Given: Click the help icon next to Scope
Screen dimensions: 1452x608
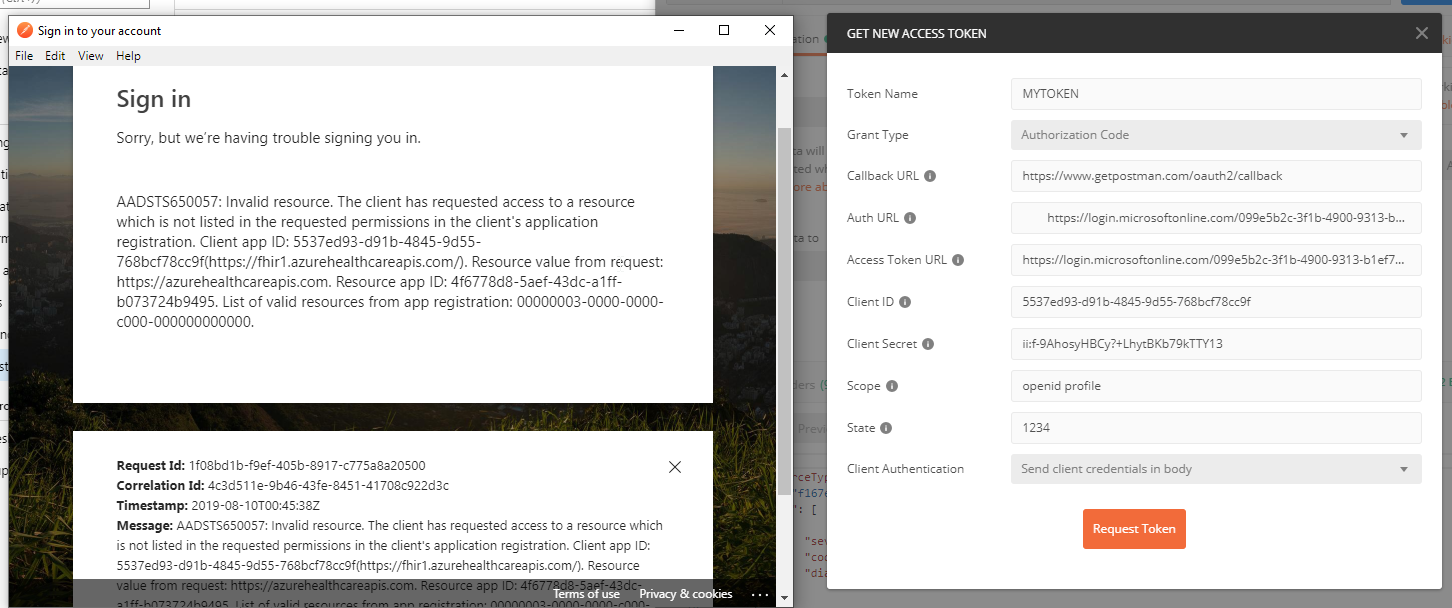Looking at the screenshot, I should click(893, 385).
